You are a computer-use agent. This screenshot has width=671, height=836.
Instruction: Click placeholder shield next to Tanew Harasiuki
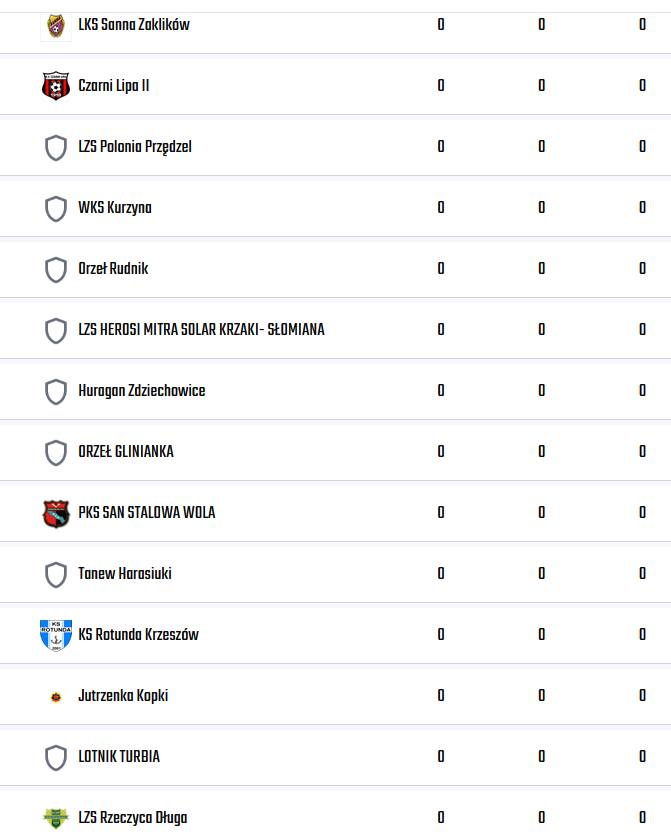click(56, 574)
